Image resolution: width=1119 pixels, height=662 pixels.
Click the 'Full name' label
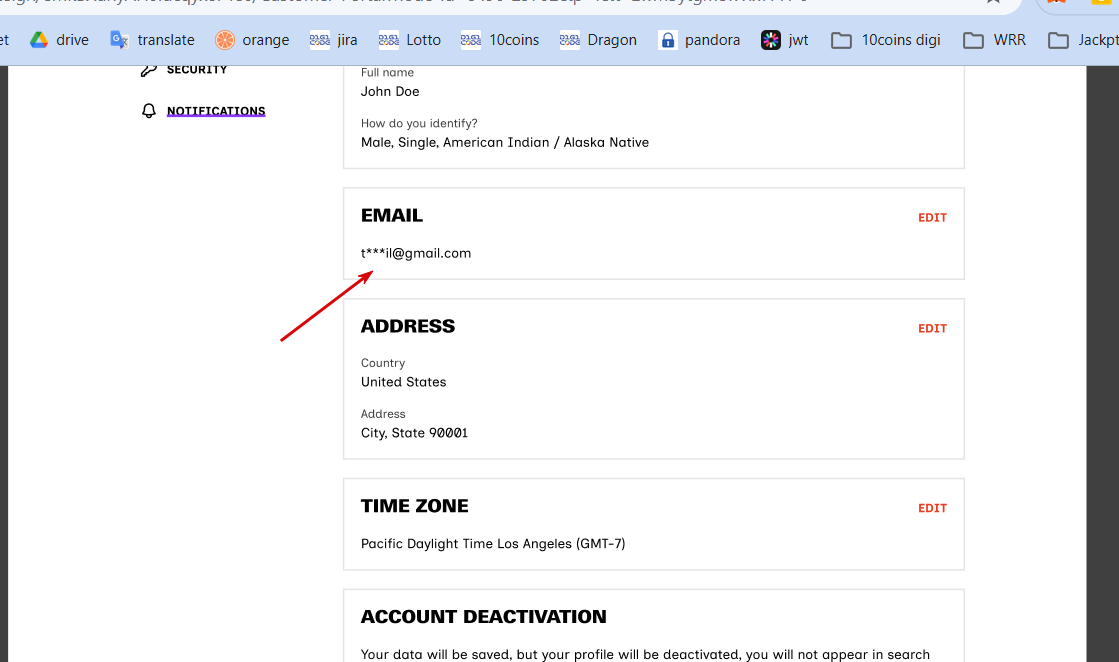click(387, 72)
